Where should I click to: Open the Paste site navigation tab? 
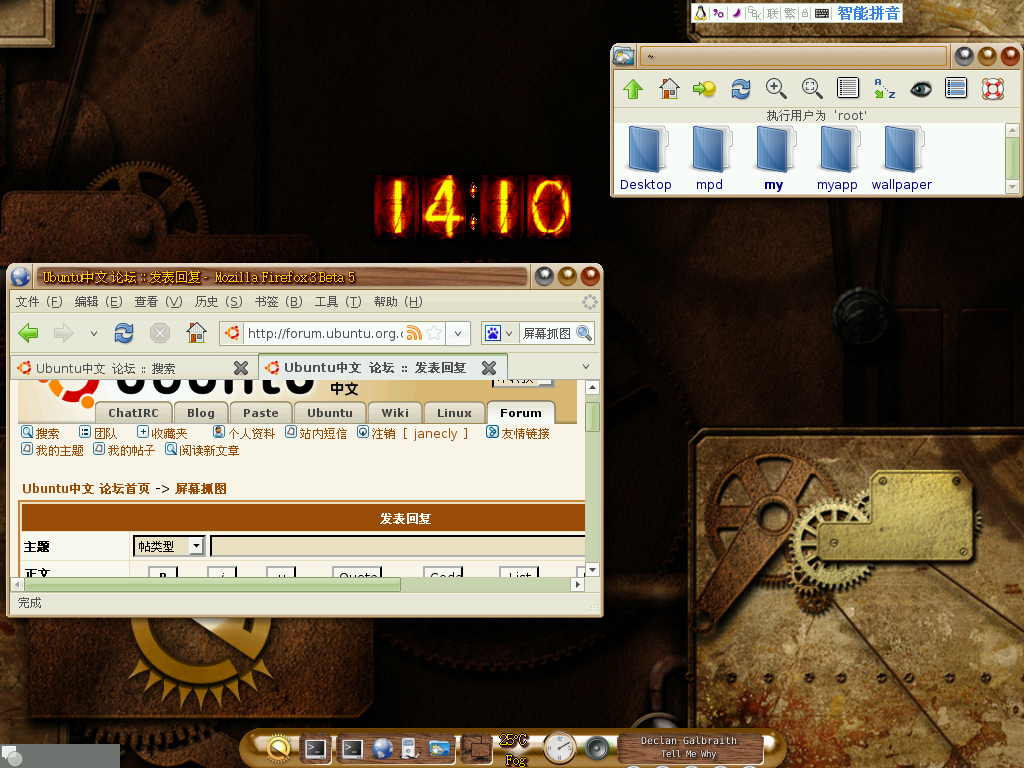point(261,413)
